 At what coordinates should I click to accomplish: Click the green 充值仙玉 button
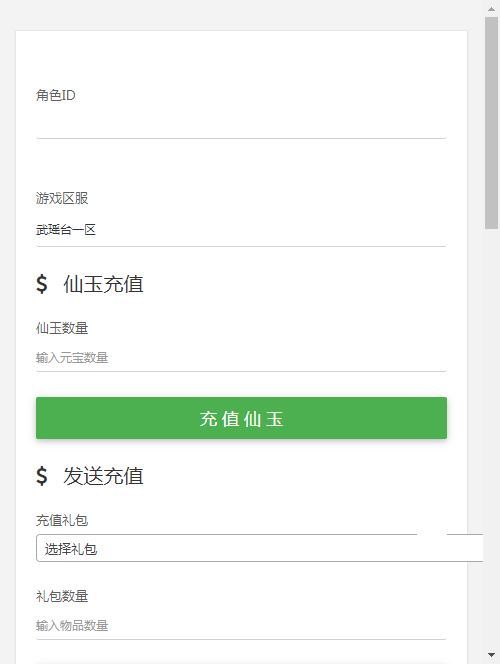(241, 418)
